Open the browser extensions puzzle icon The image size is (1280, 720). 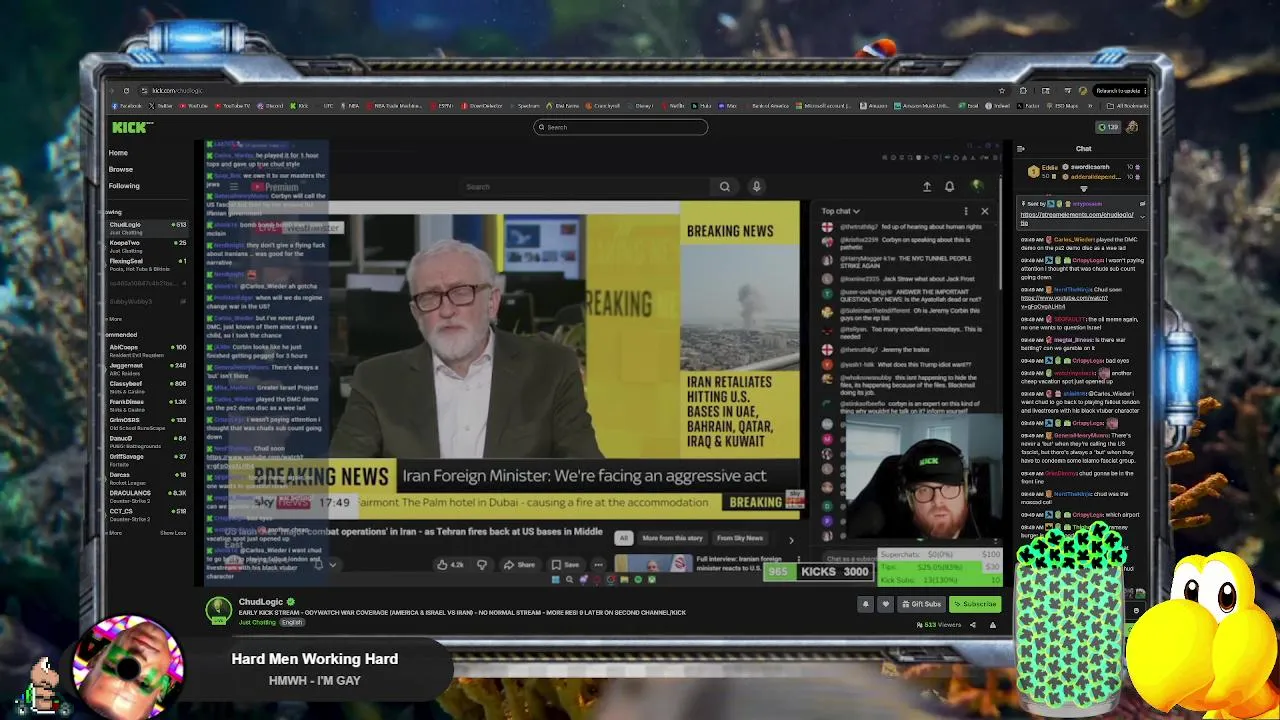point(1022,91)
